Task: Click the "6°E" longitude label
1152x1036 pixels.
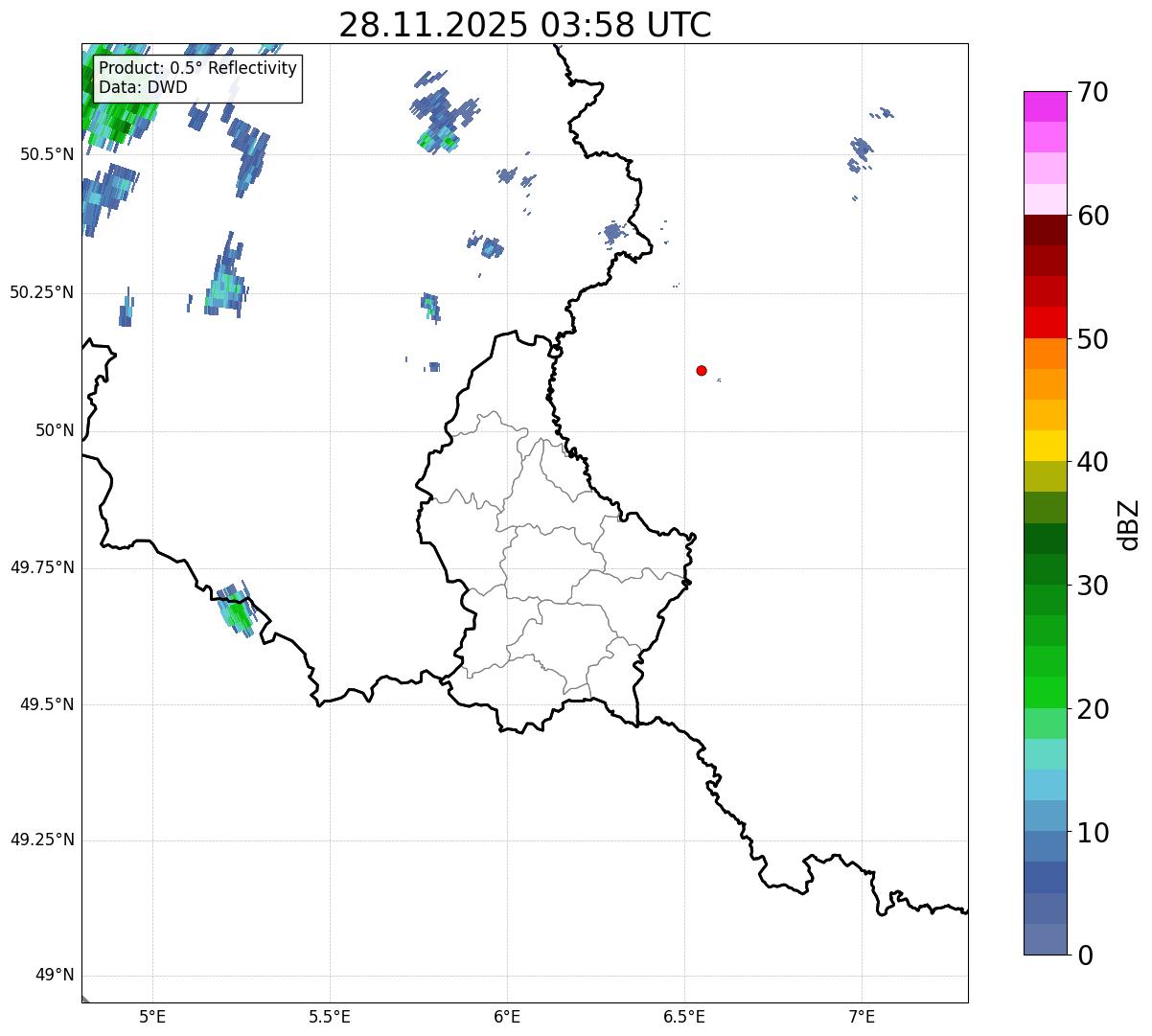Action: 507,1016
